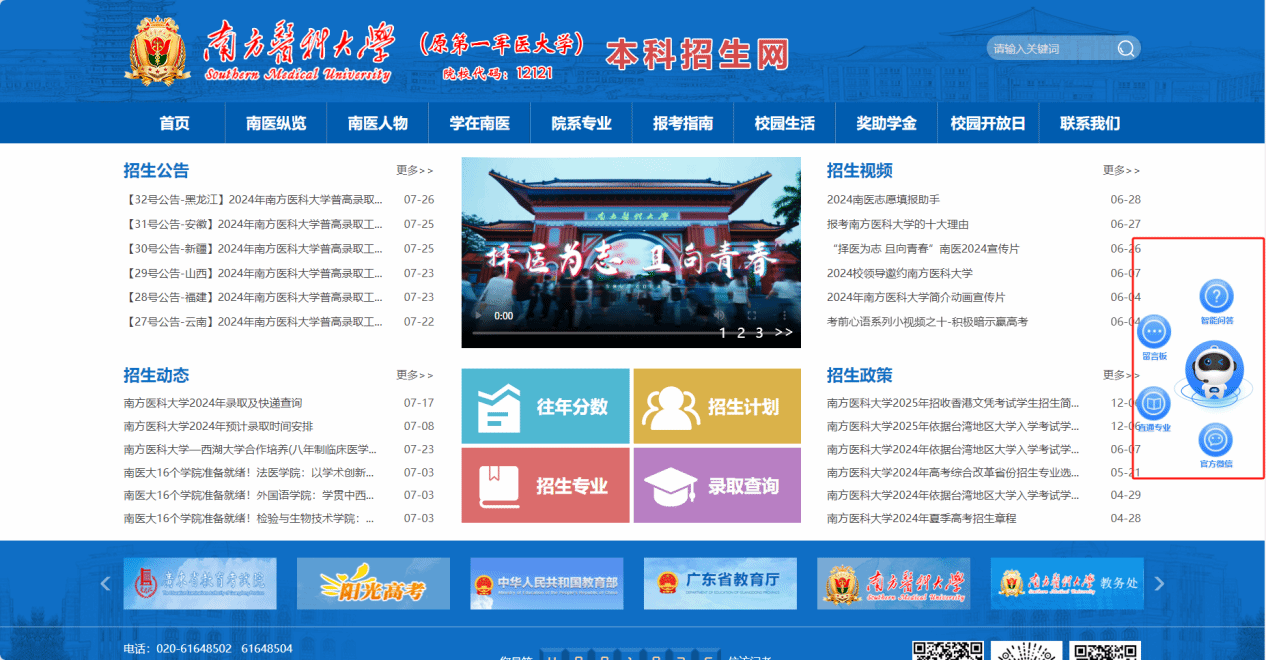The image size is (1266, 660).
Task: Click the 本科招生网 site title
Action: pos(697,54)
